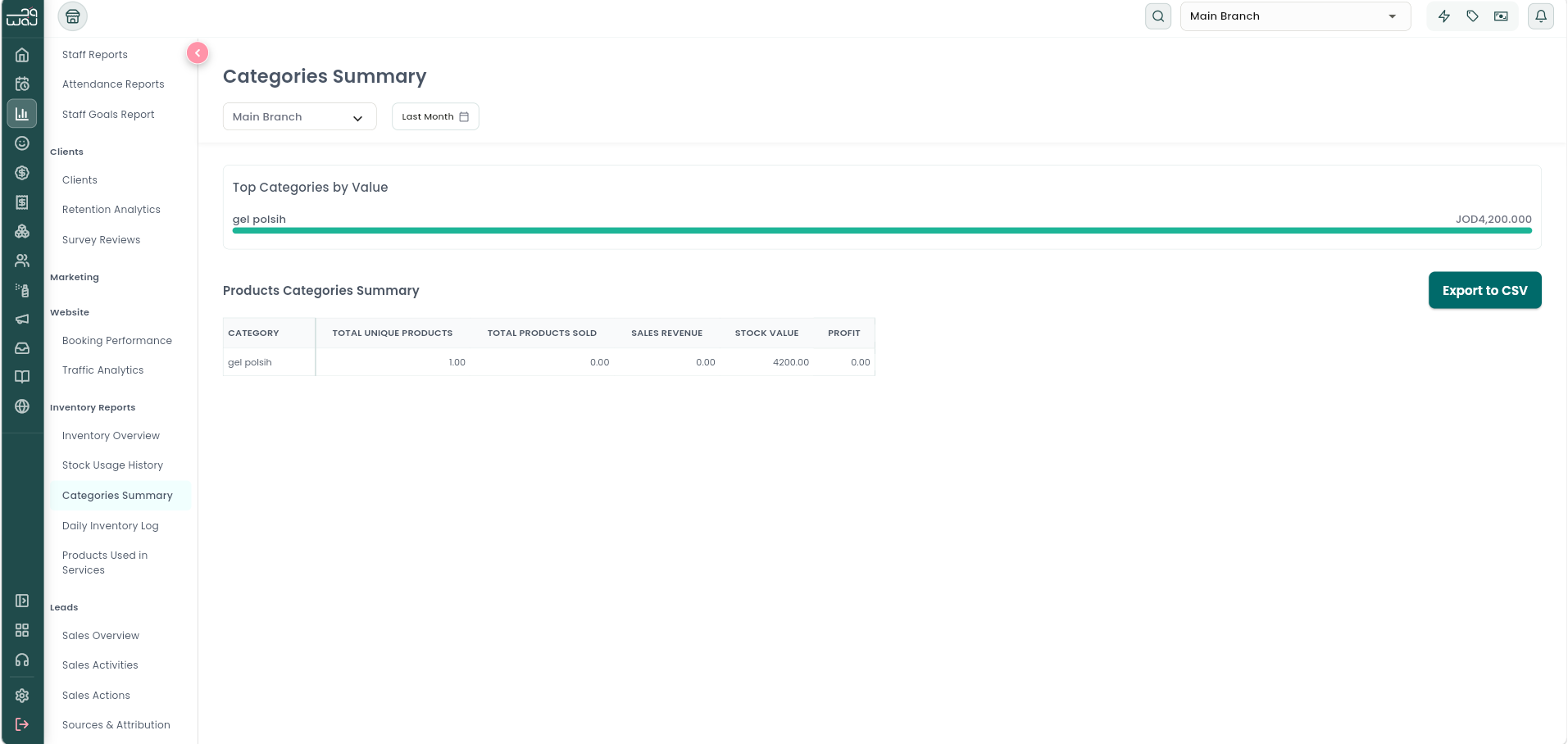
Task: Open Survey Reviews
Action: coord(101,240)
